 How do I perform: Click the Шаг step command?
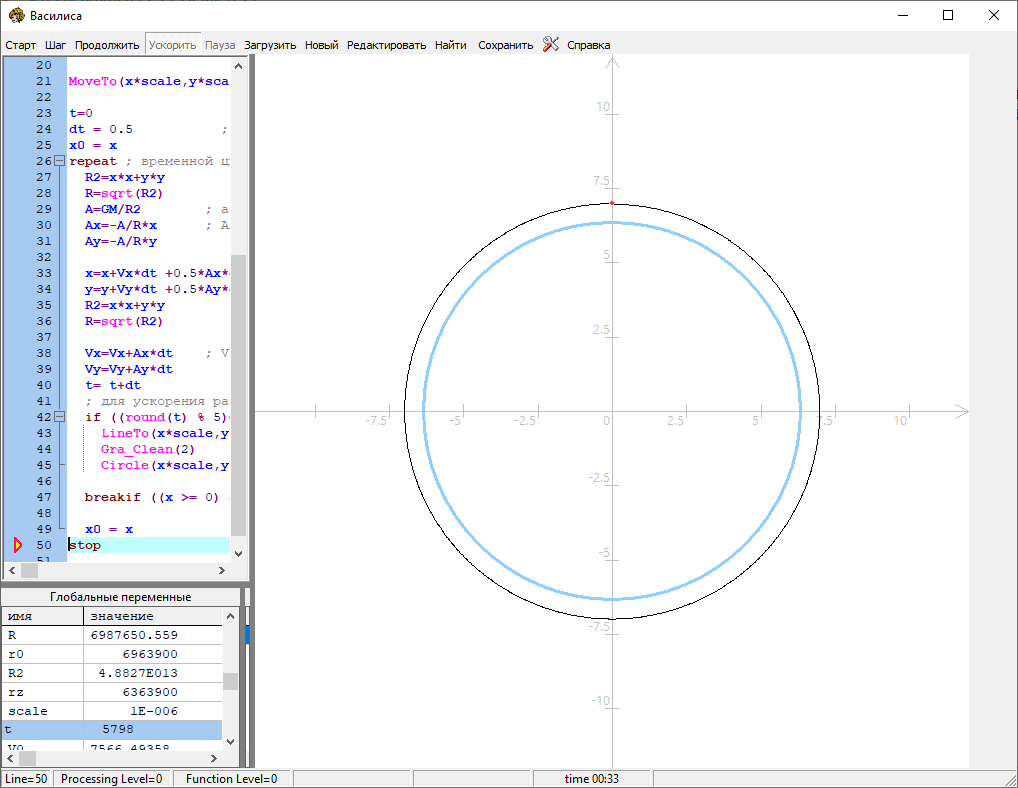click(56, 45)
